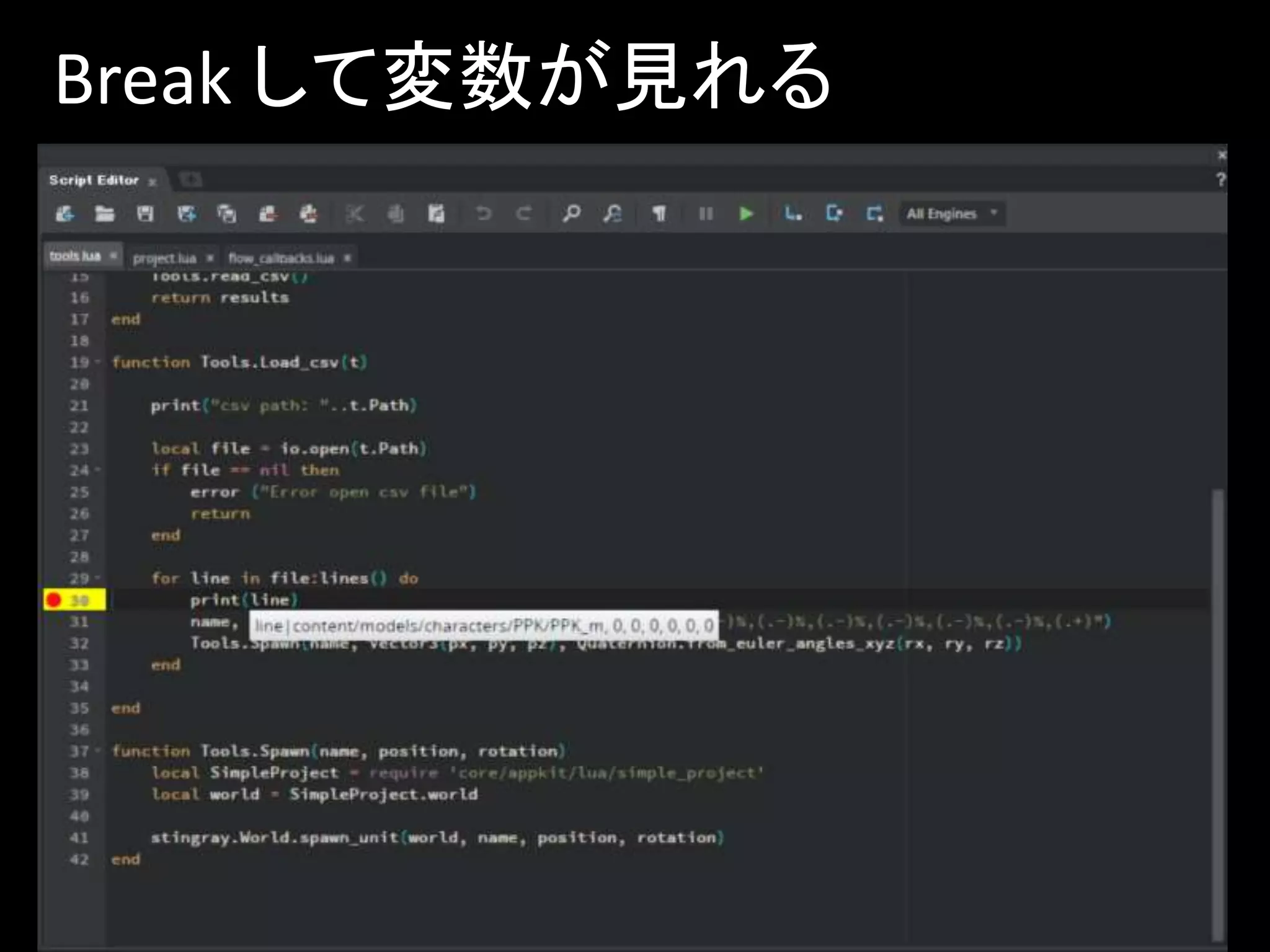Collapse the fold at line 19
Screen dimensions: 1270x952
tap(97, 362)
